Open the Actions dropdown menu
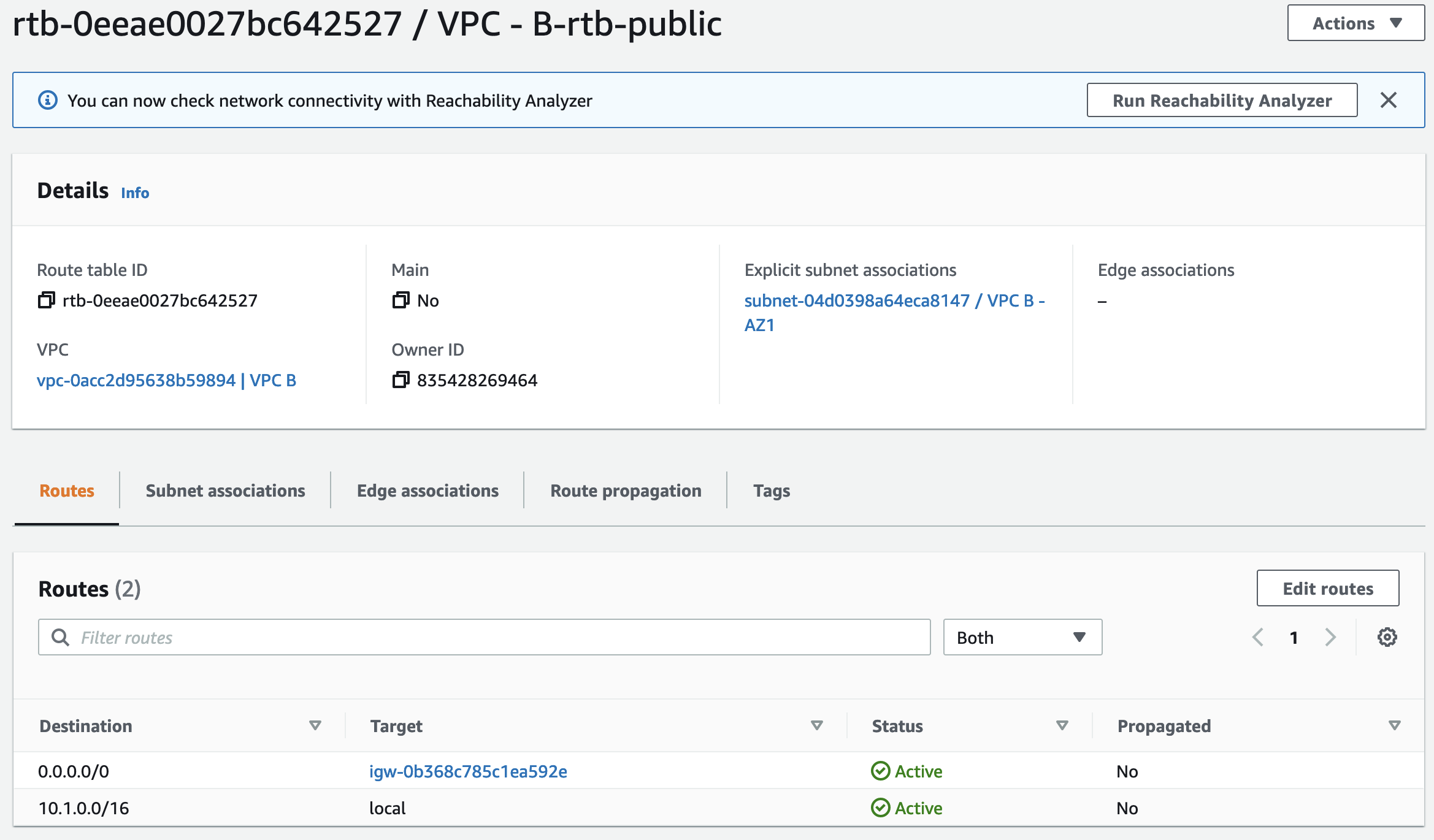1434x840 pixels. (x=1355, y=23)
